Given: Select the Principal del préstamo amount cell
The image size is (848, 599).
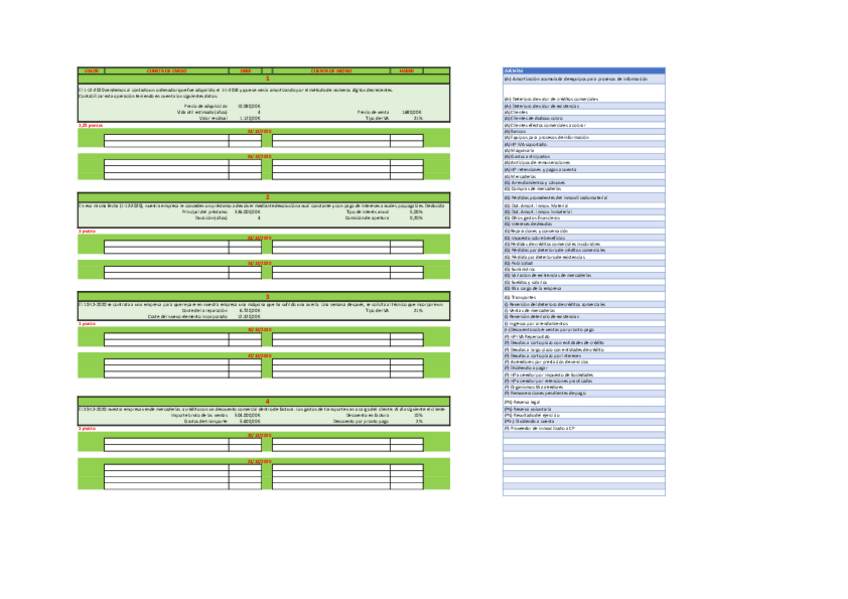Looking at the screenshot, I should pos(246,212).
